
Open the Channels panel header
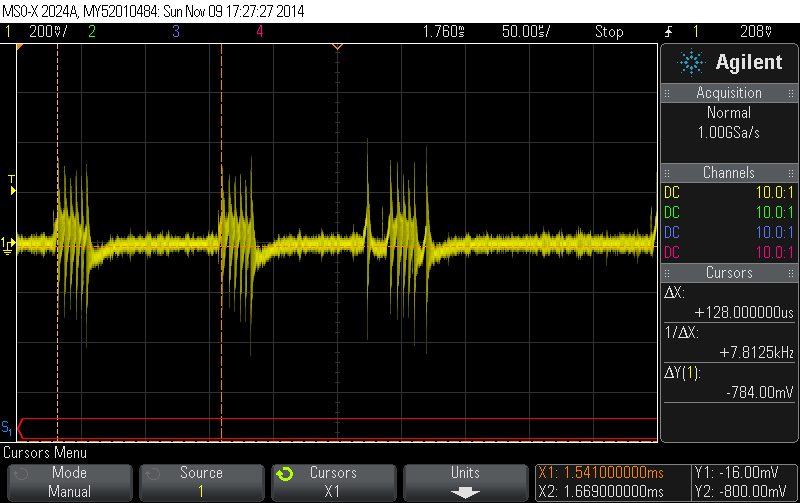pos(729,172)
